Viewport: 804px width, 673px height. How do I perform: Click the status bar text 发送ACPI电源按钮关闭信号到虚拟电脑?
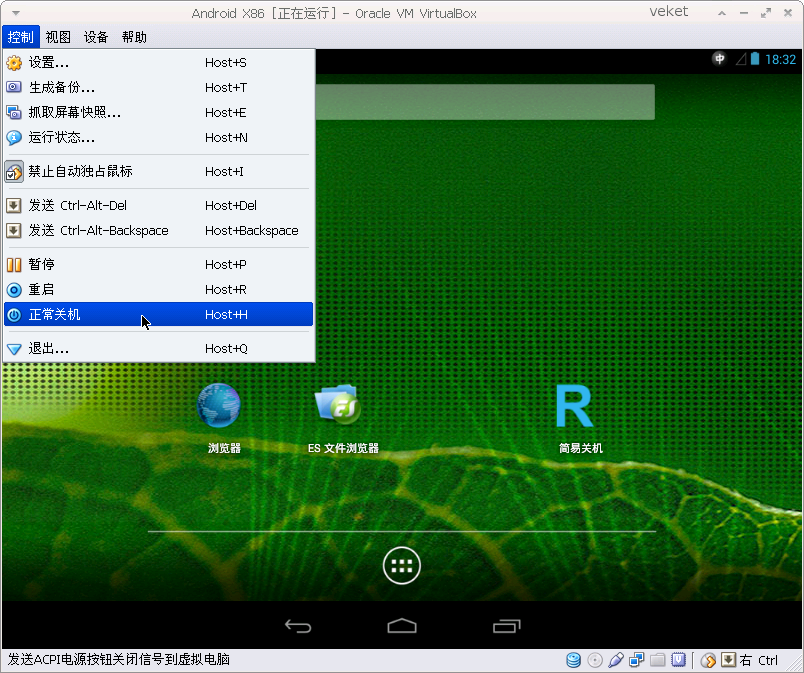pyautogui.click(x=118, y=659)
